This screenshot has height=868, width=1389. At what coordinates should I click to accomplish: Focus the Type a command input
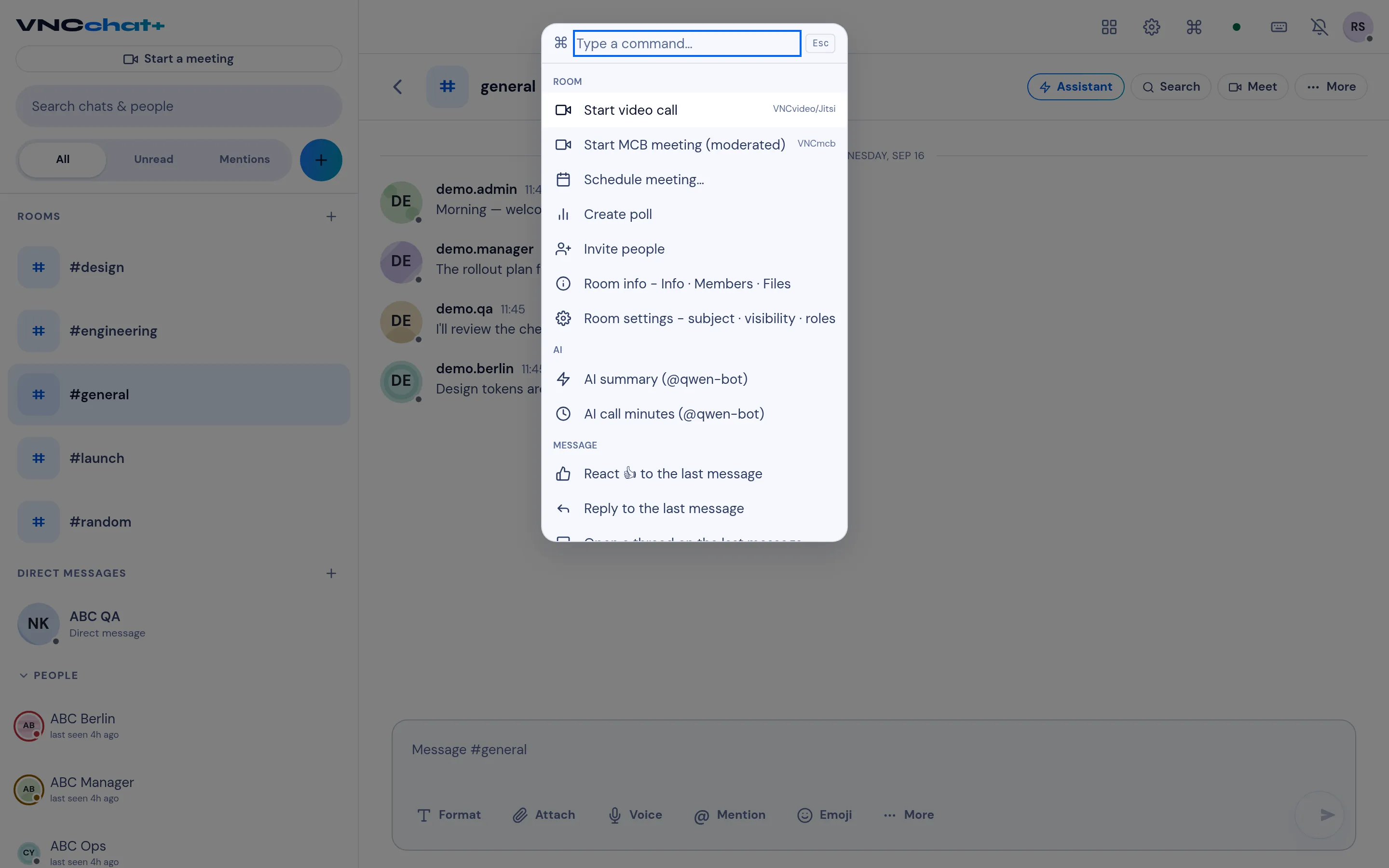(x=686, y=43)
